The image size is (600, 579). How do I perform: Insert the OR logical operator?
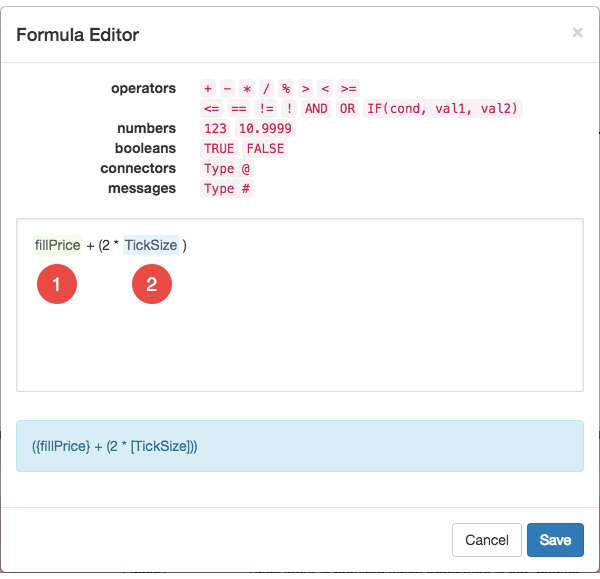(x=347, y=109)
